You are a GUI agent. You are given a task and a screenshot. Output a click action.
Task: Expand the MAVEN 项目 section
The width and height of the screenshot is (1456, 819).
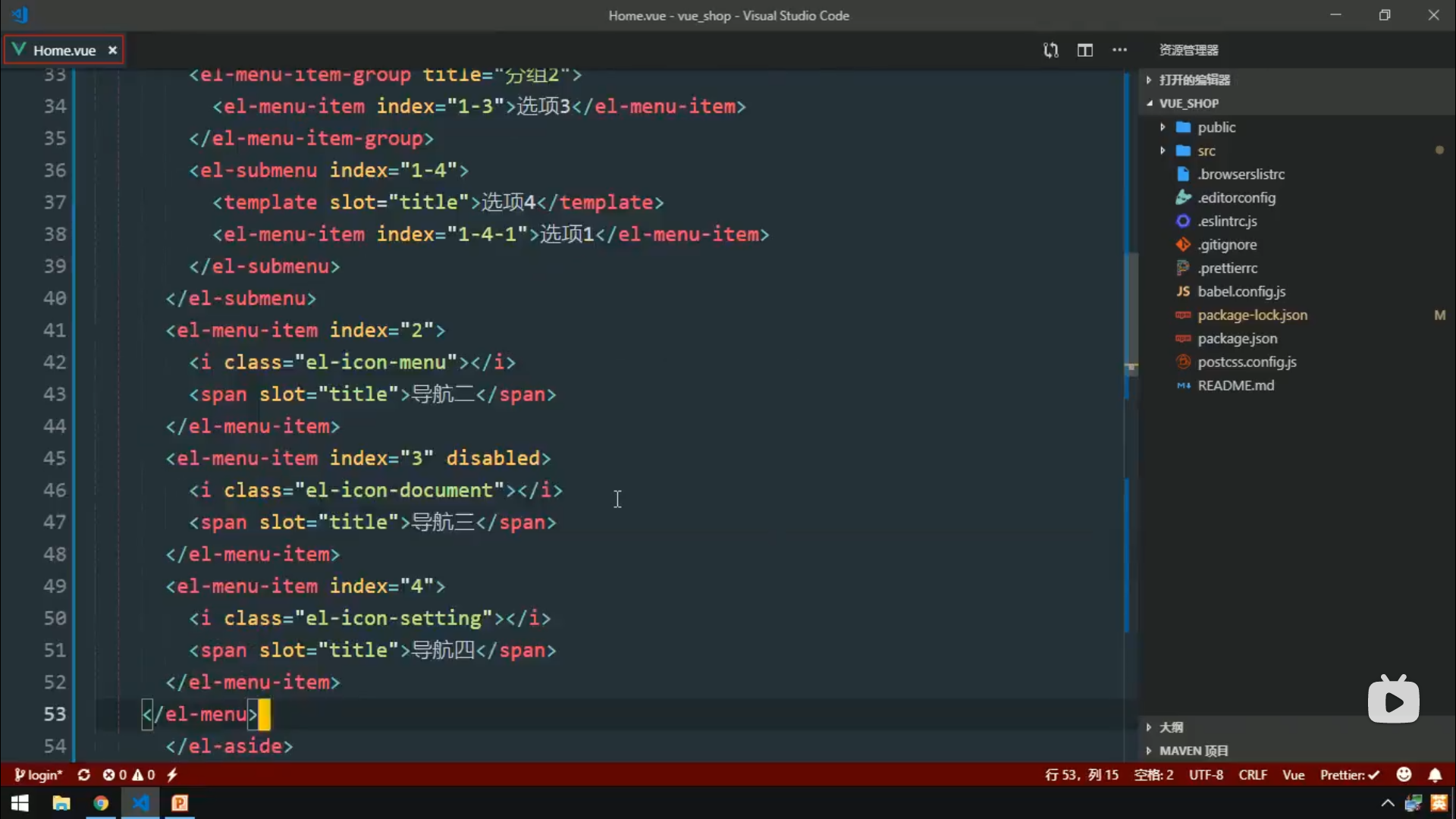coord(1297,751)
